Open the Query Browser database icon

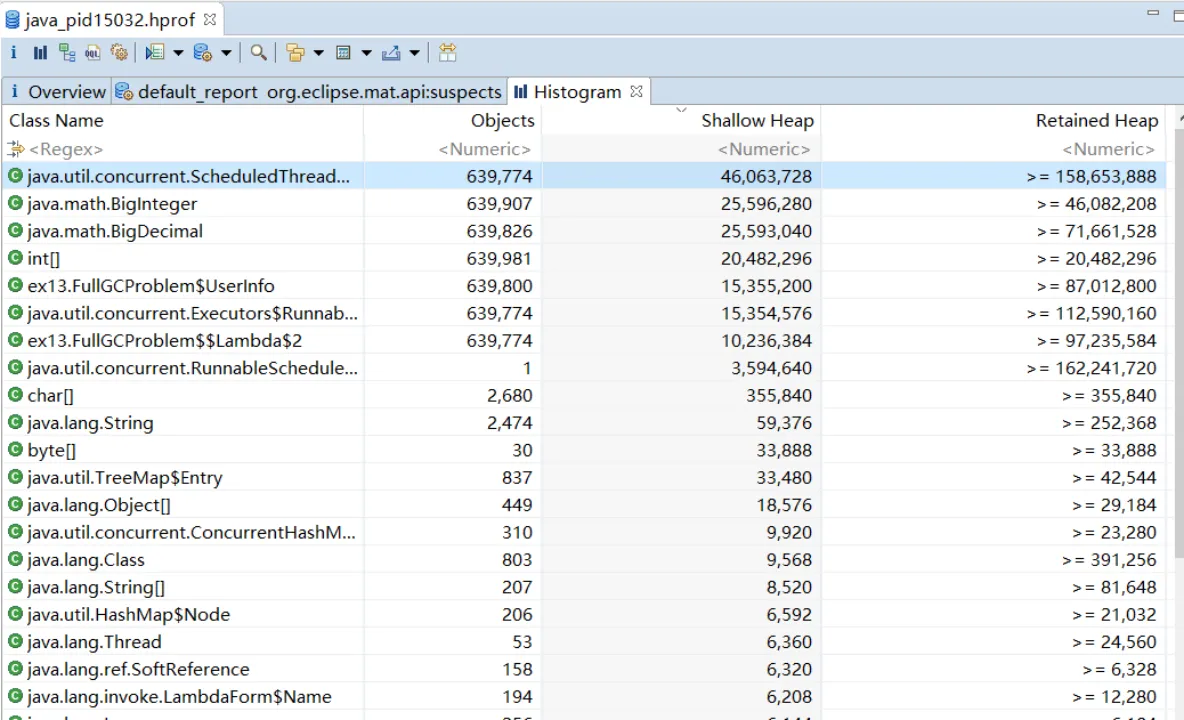pos(202,52)
